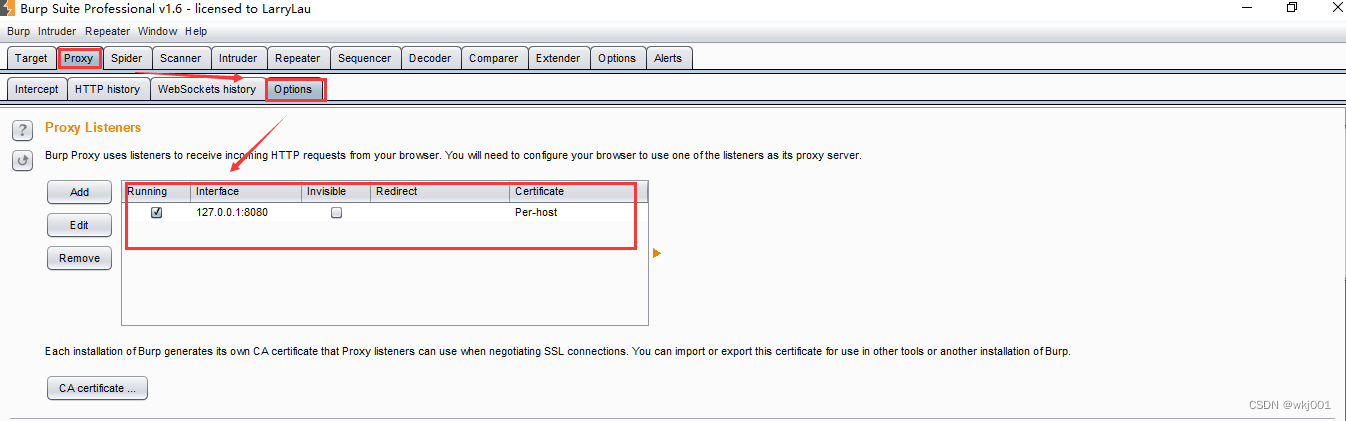Click the help question mark icon
The image size is (1346, 421).
22,131
